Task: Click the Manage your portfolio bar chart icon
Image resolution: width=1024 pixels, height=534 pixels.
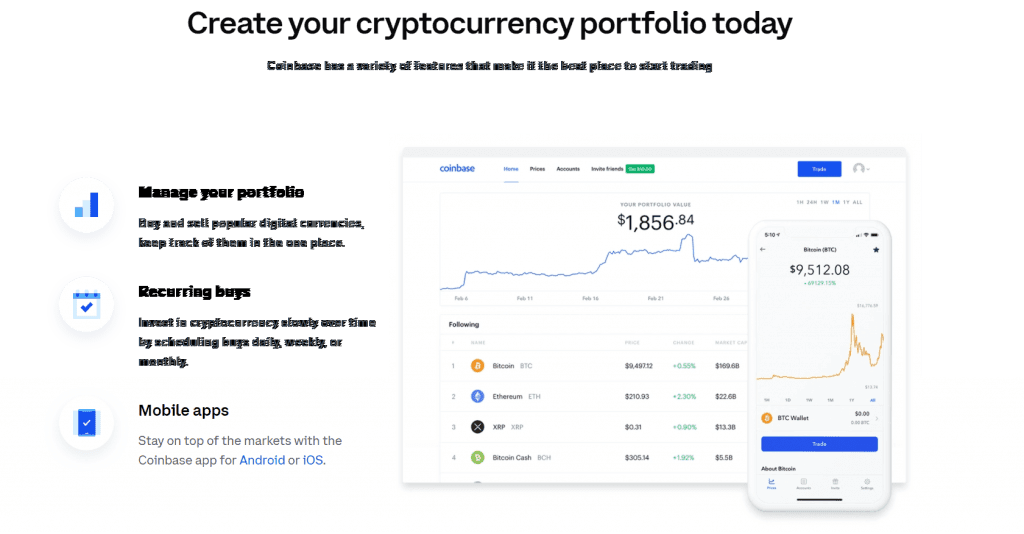Action: (86, 205)
